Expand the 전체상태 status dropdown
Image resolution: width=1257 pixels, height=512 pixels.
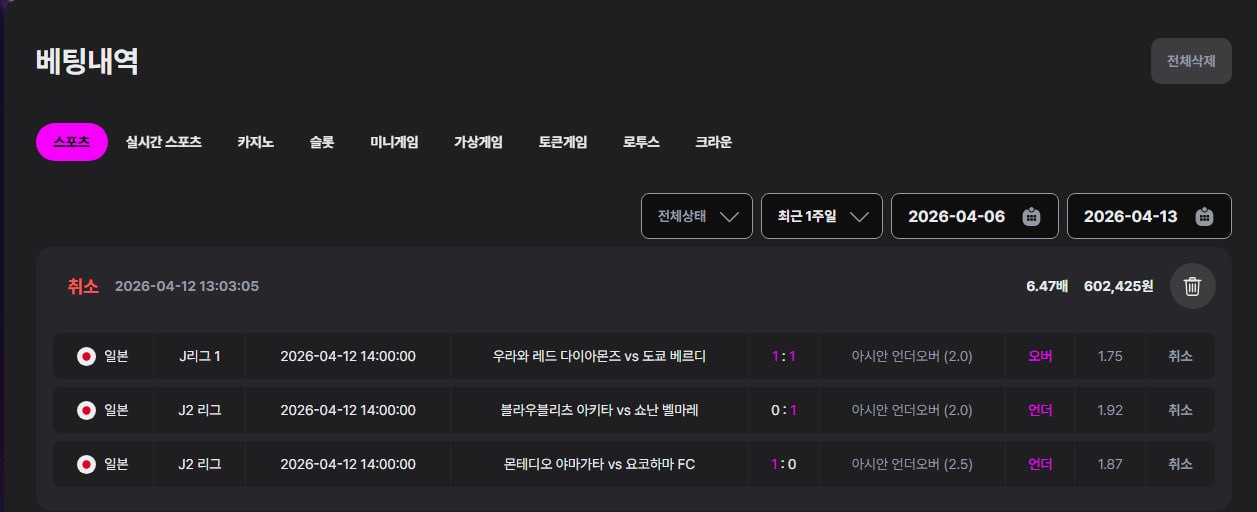(697, 216)
